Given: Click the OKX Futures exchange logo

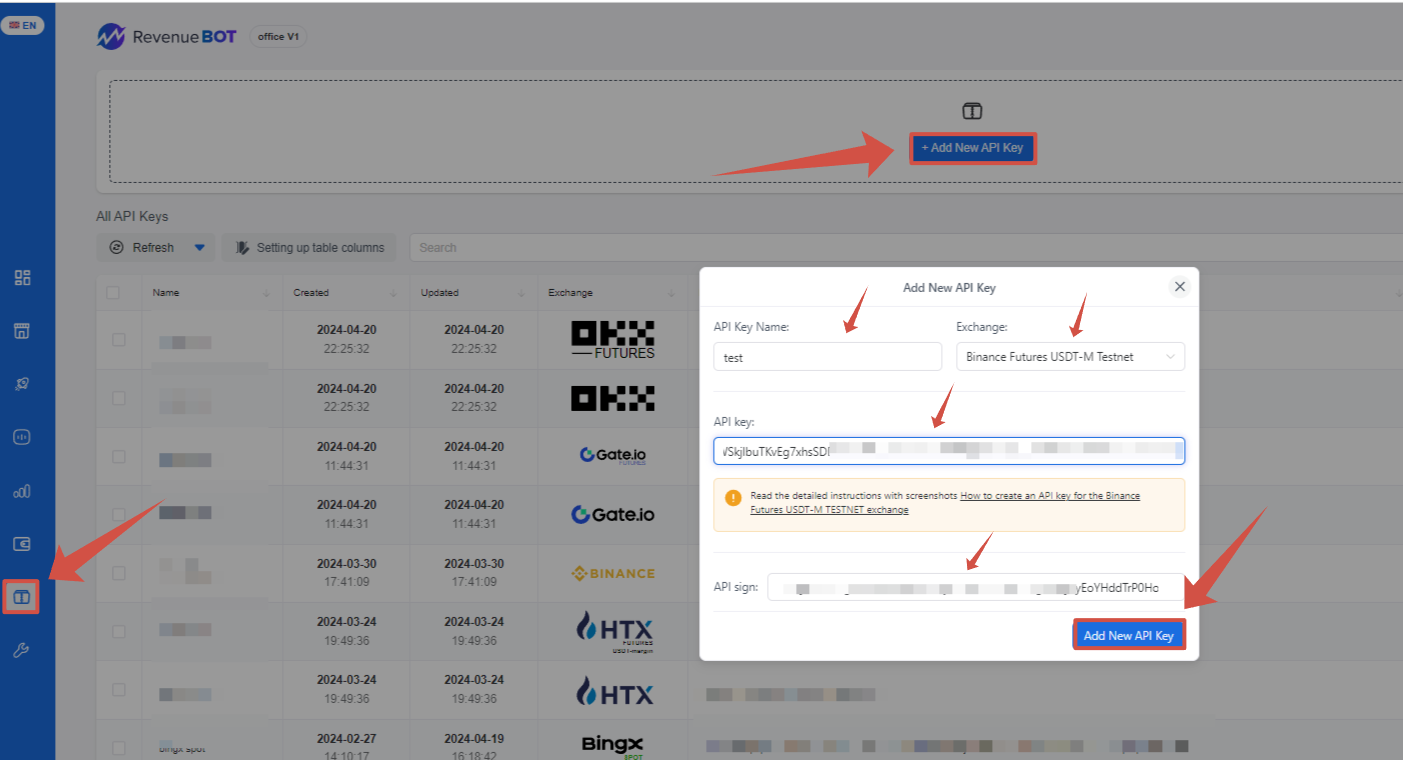Looking at the screenshot, I should [613, 340].
